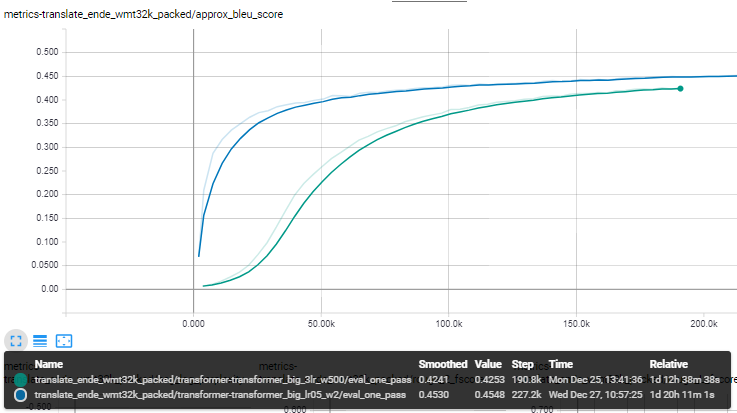Click the Name column header

pyautogui.click(x=48, y=364)
